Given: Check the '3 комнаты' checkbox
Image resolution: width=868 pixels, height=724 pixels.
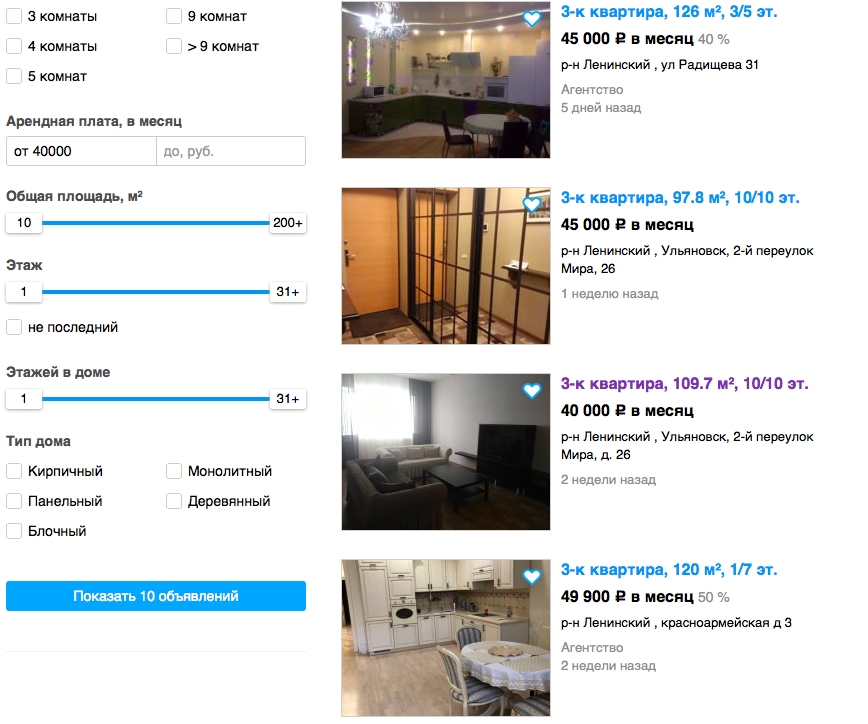Looking at the screenshot, I should (x=14, y=16).
